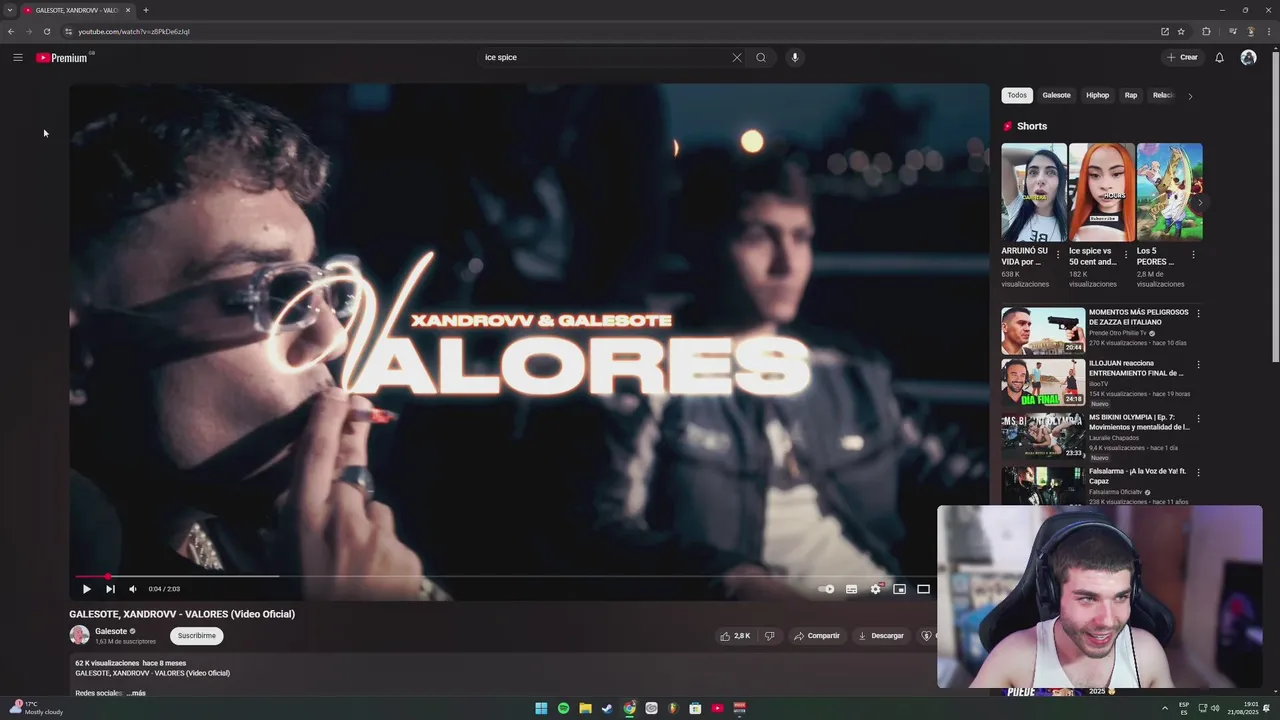Expand description with '...más'
This screenshot has height=720, width=1280.
pos(136,693)
